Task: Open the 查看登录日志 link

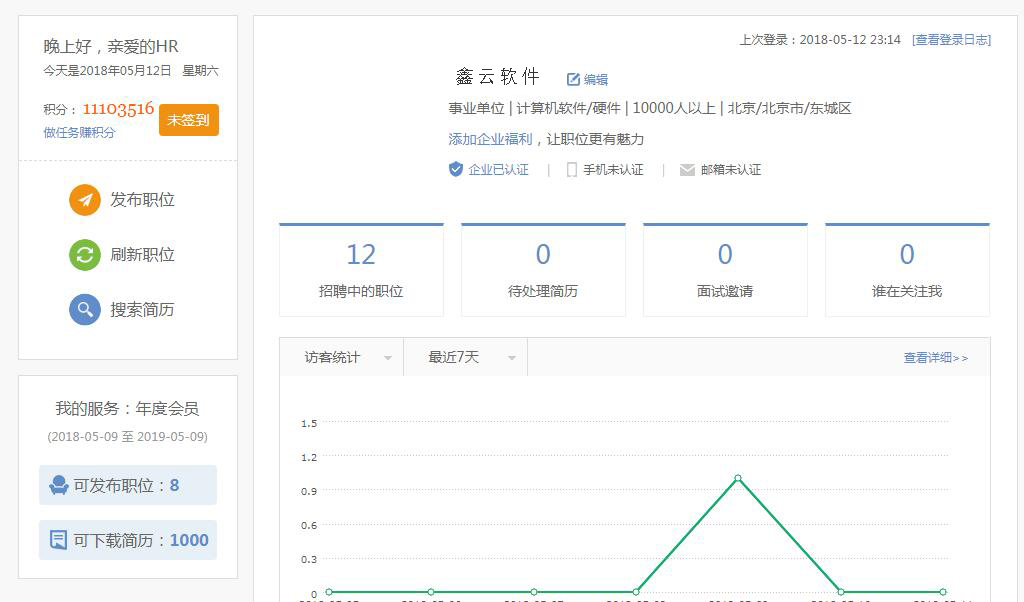Action: click(951, 40)
